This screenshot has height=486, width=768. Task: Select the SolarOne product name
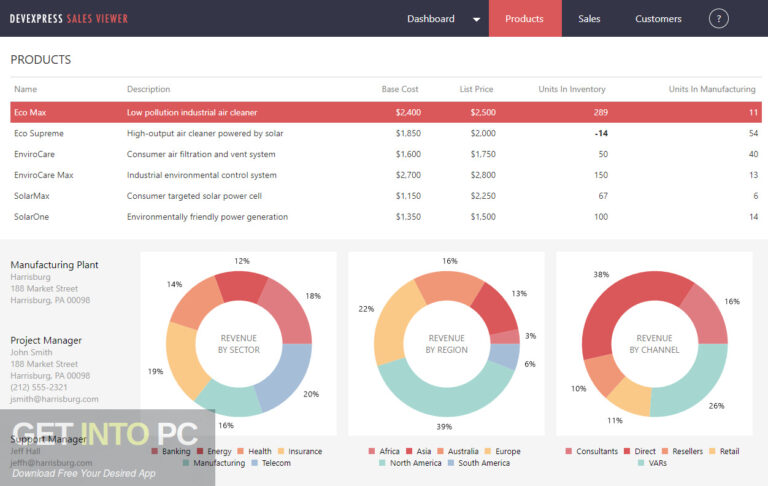[x=31, y=217]
